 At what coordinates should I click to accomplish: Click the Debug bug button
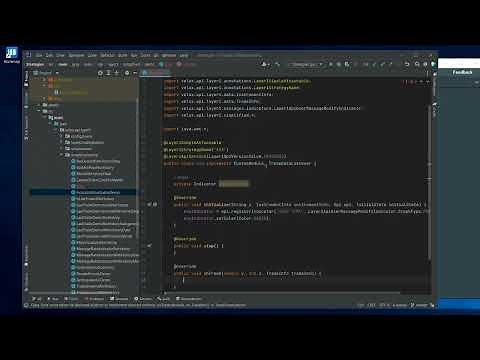coord(339,64)
